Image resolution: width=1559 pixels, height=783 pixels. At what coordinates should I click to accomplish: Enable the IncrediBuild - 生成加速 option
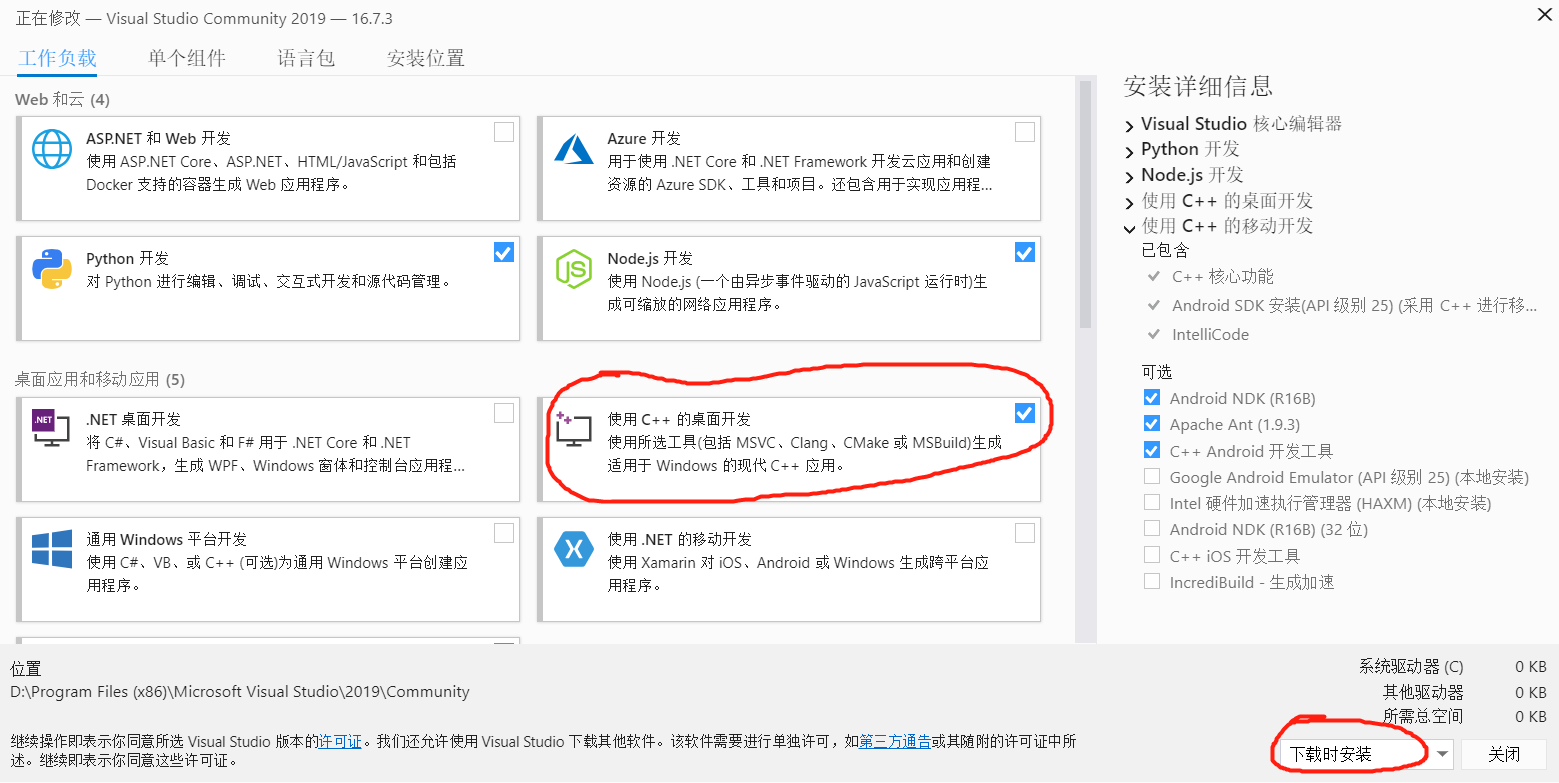click(1152, 580)
